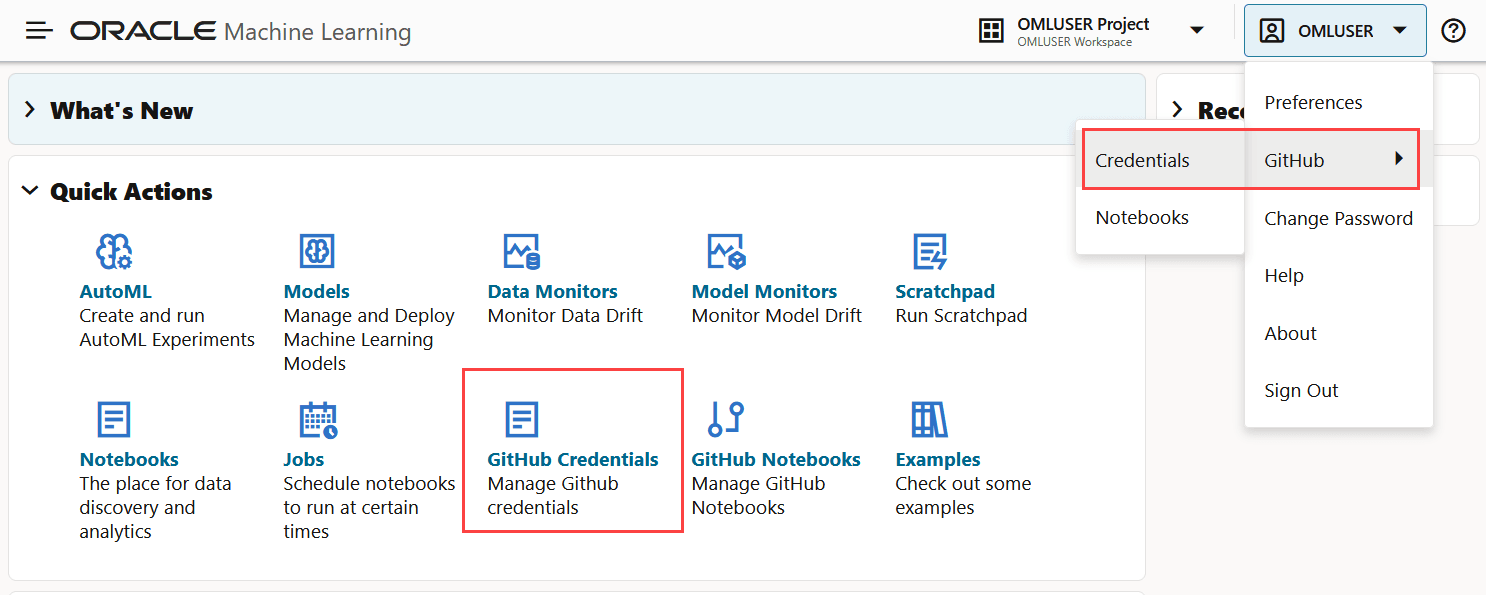Click 'The place for data discovery' description

pos(155,508)
